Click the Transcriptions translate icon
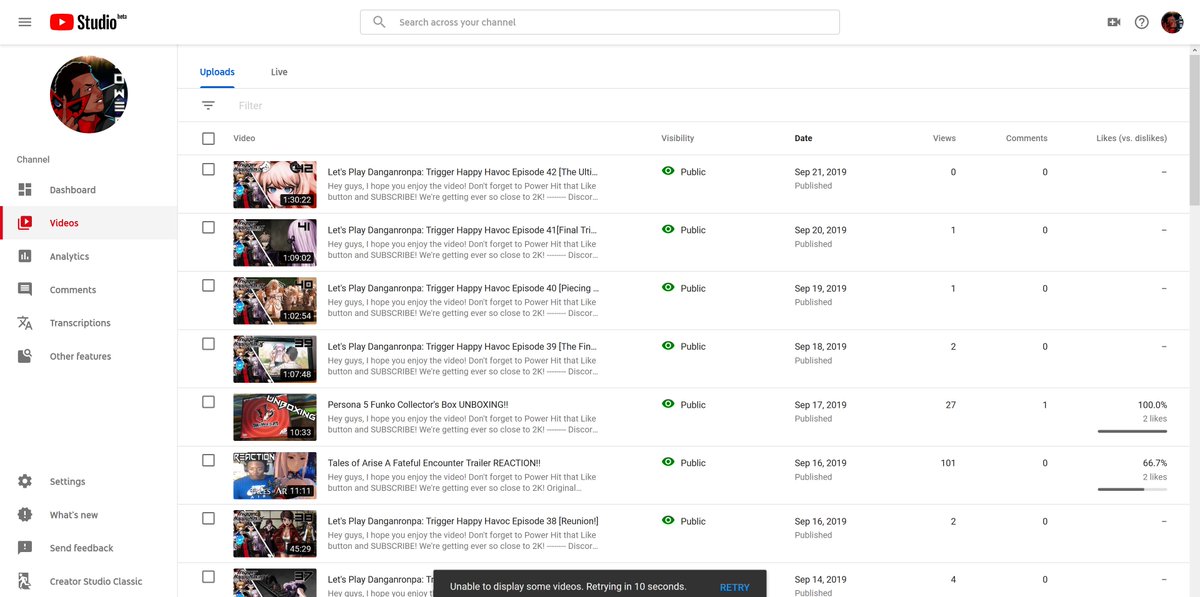The image size is (1200, 597). pos(25,323)
